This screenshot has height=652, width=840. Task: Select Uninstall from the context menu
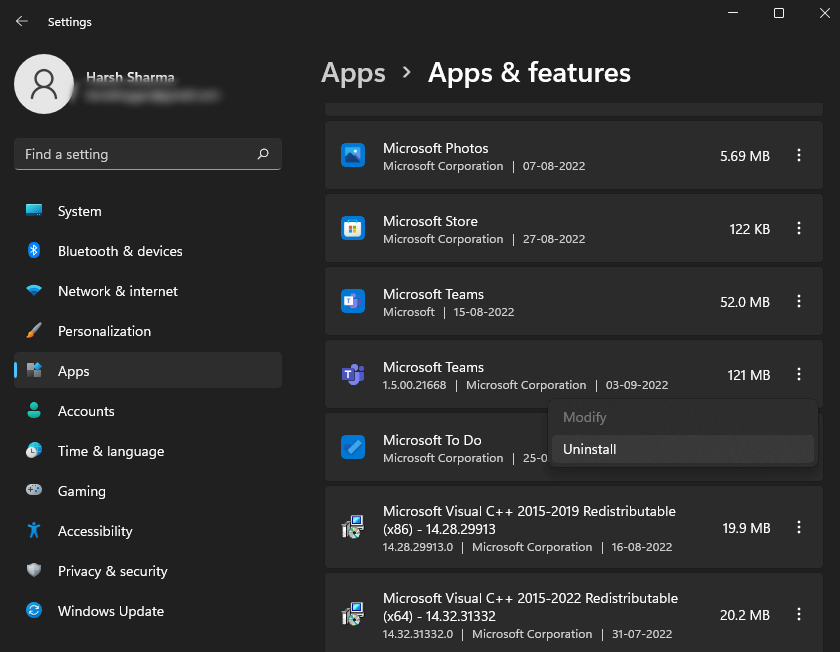pos(590,449)
